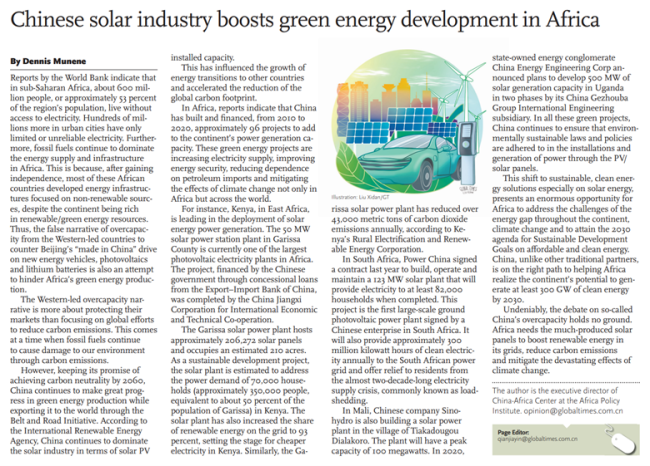Click the line "approximately 206,272 solar panels"
Screen dimensions: 650x466
click(x=236, y=340)
